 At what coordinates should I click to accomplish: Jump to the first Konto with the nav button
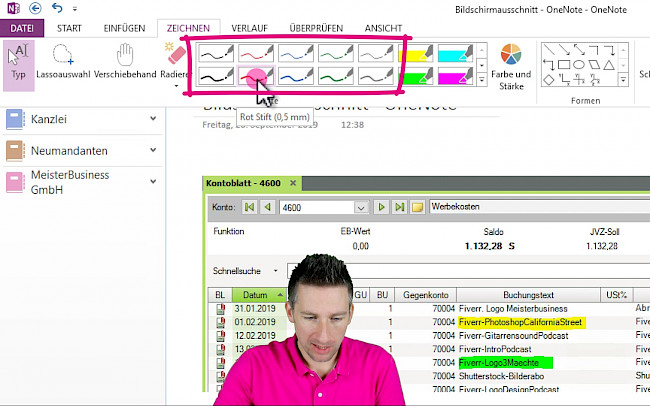coord(250,207)
